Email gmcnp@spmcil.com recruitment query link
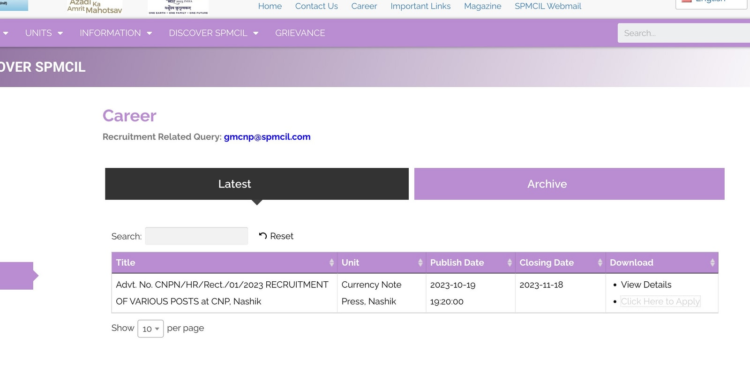The height and width of the screenshot is (375, 750). (267, 137)
